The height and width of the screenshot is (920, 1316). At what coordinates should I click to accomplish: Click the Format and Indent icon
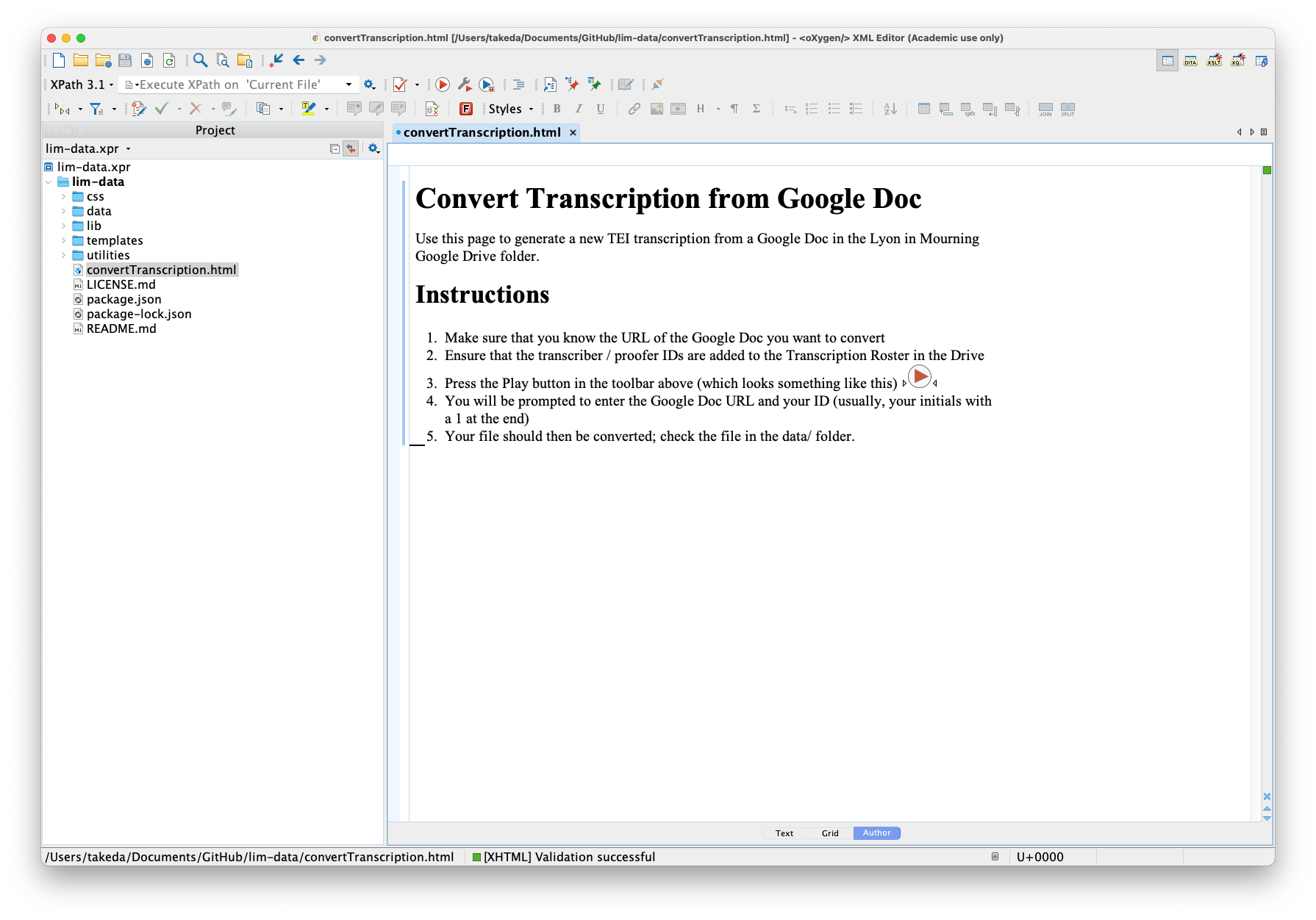(518, 85)
